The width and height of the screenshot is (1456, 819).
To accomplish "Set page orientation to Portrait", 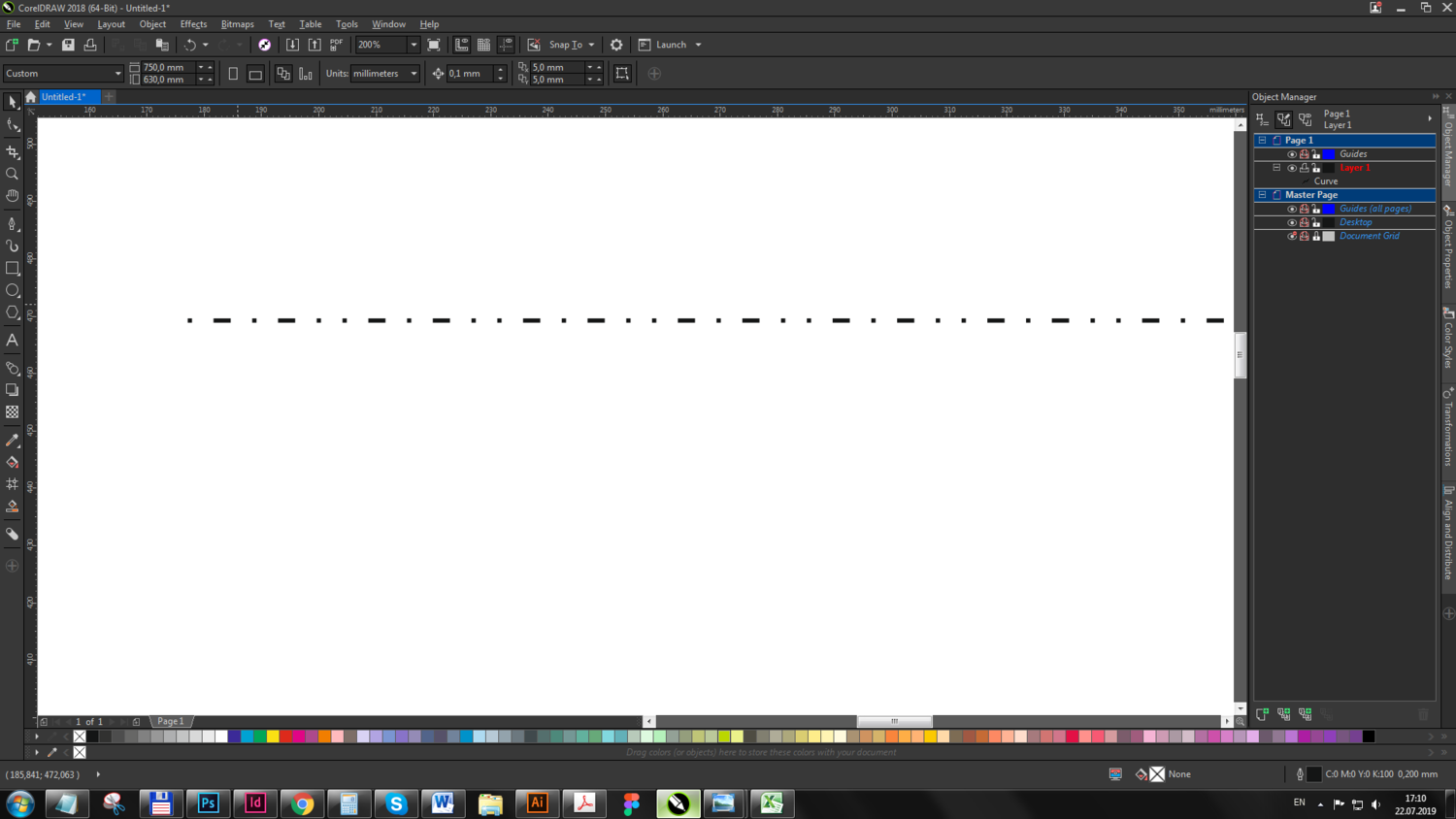I will 233,74.
